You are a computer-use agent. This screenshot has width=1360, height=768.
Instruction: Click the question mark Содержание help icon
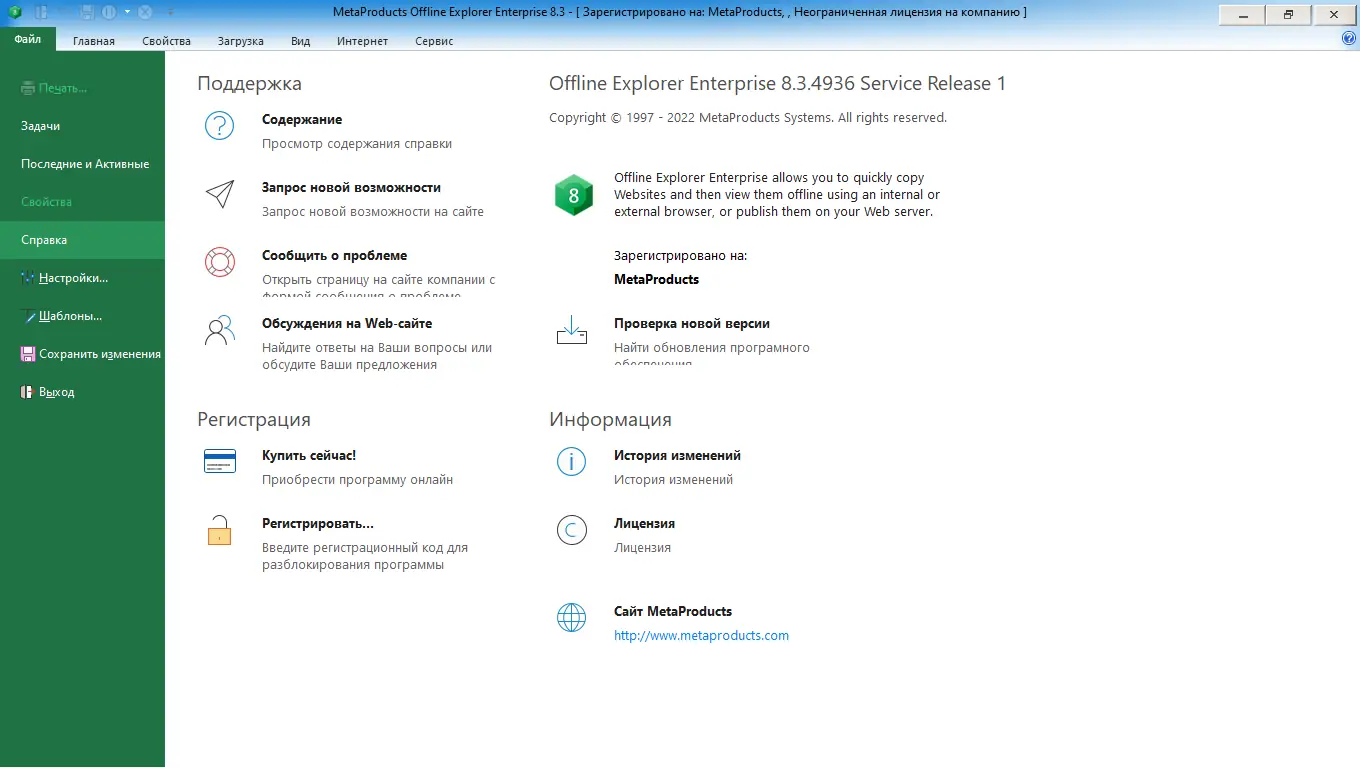(219, 126)
